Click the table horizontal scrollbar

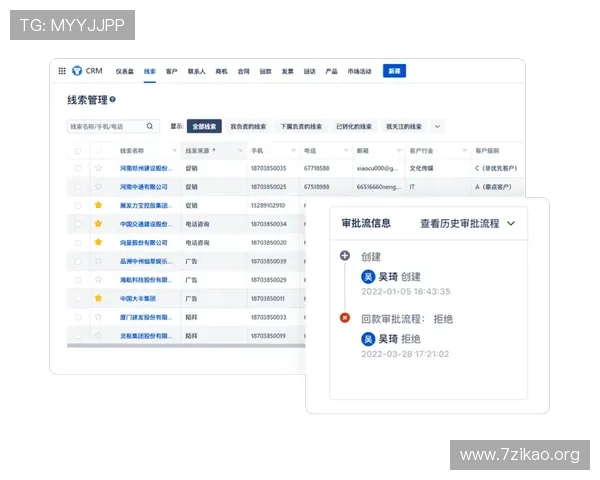point(186,346)
